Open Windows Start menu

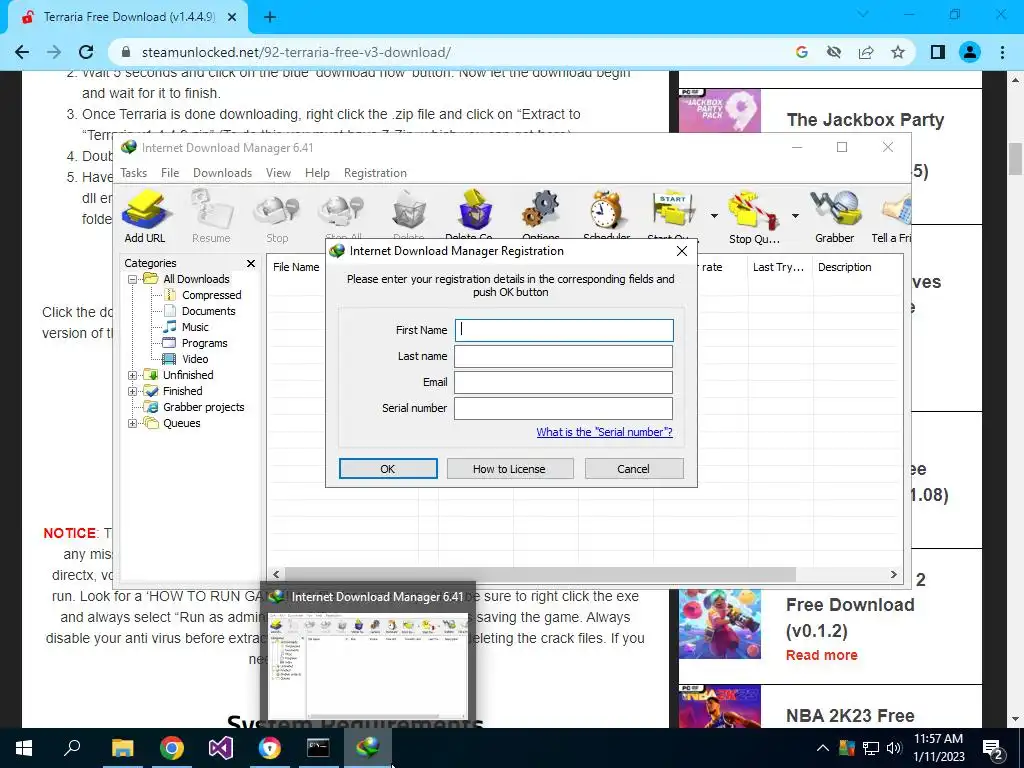pos(24,748)
